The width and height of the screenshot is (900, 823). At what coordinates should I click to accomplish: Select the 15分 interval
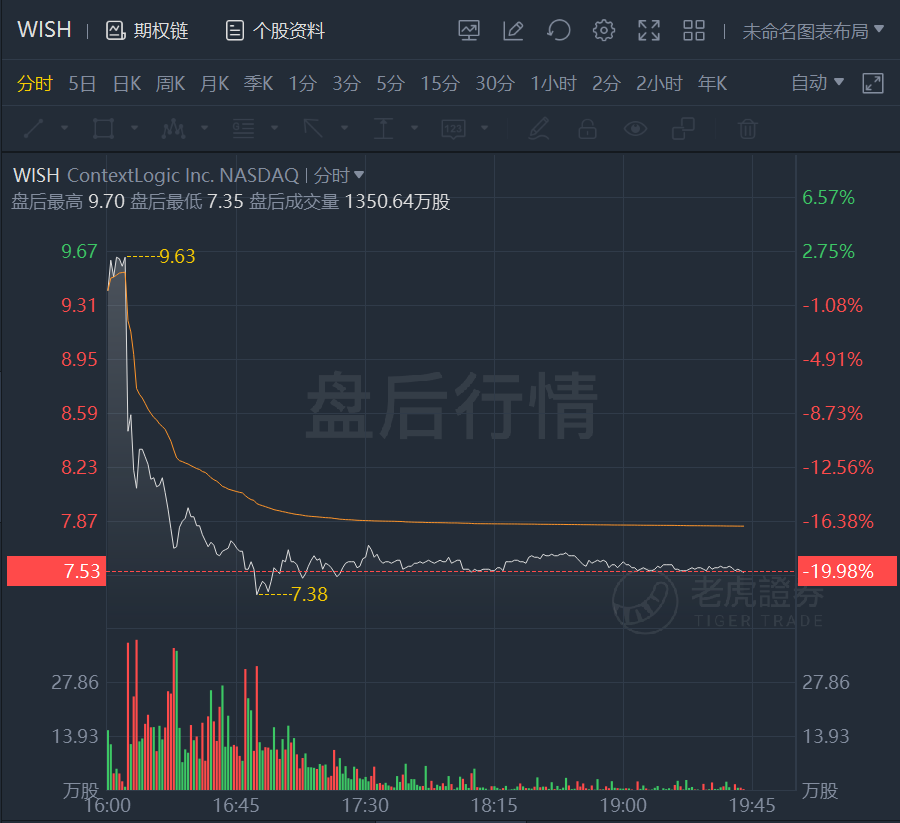point(440,84)
